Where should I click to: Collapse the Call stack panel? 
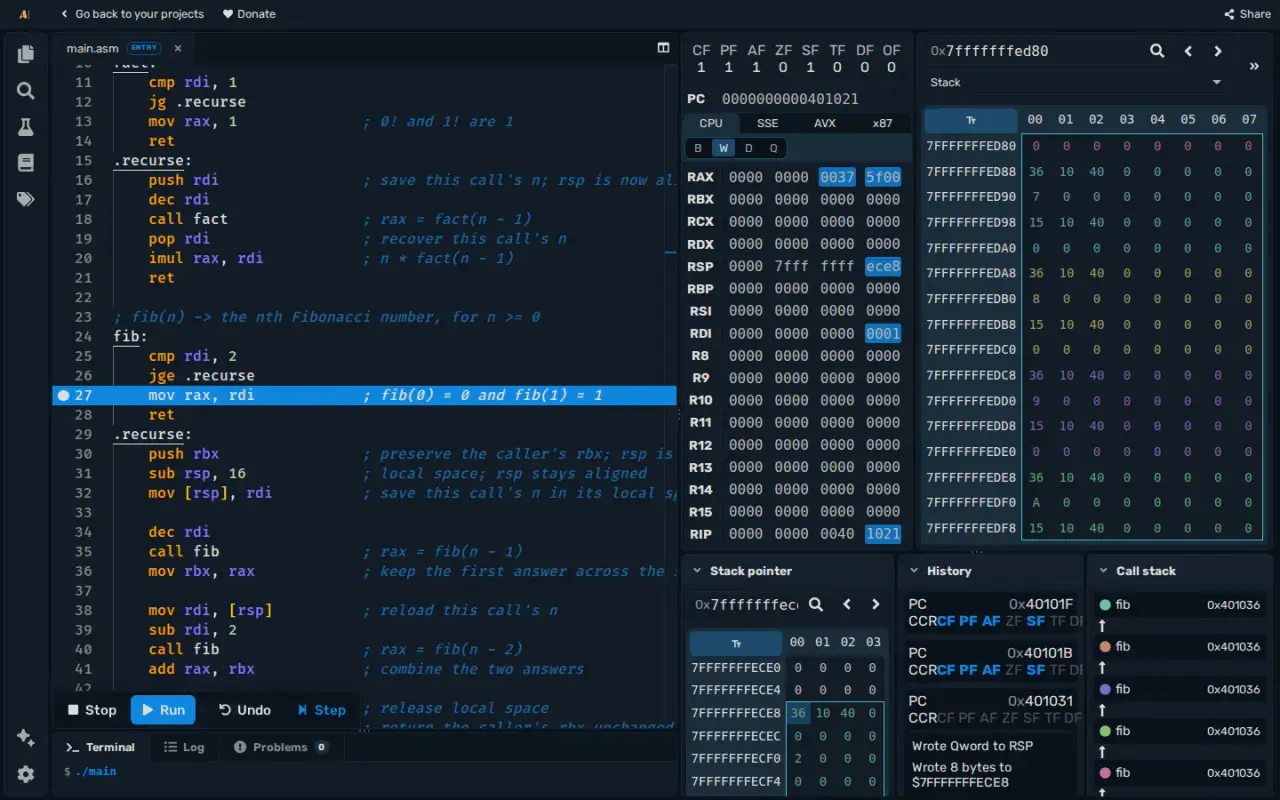(x=1103, y=571)
